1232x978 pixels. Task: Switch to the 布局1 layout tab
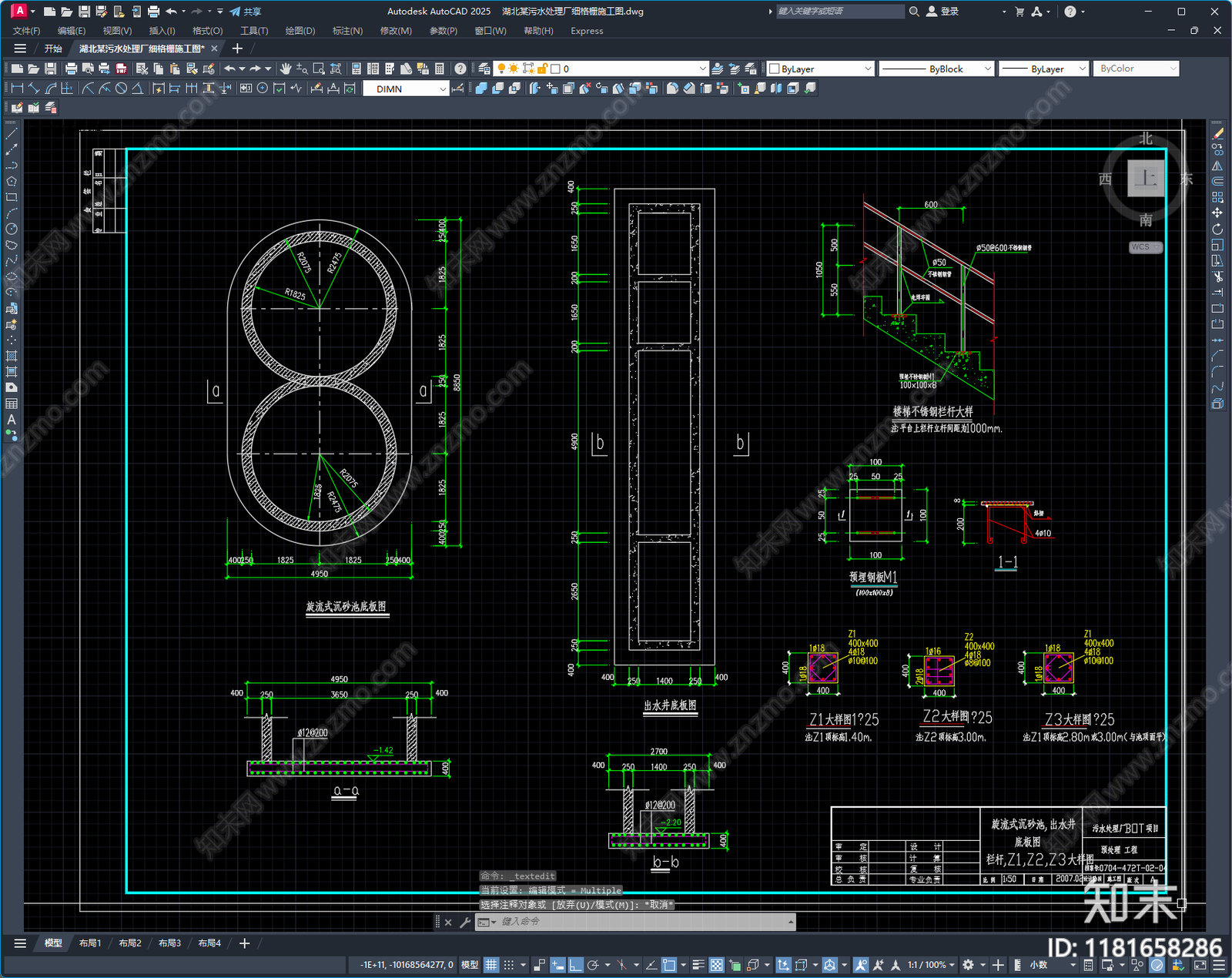[90, 943]
